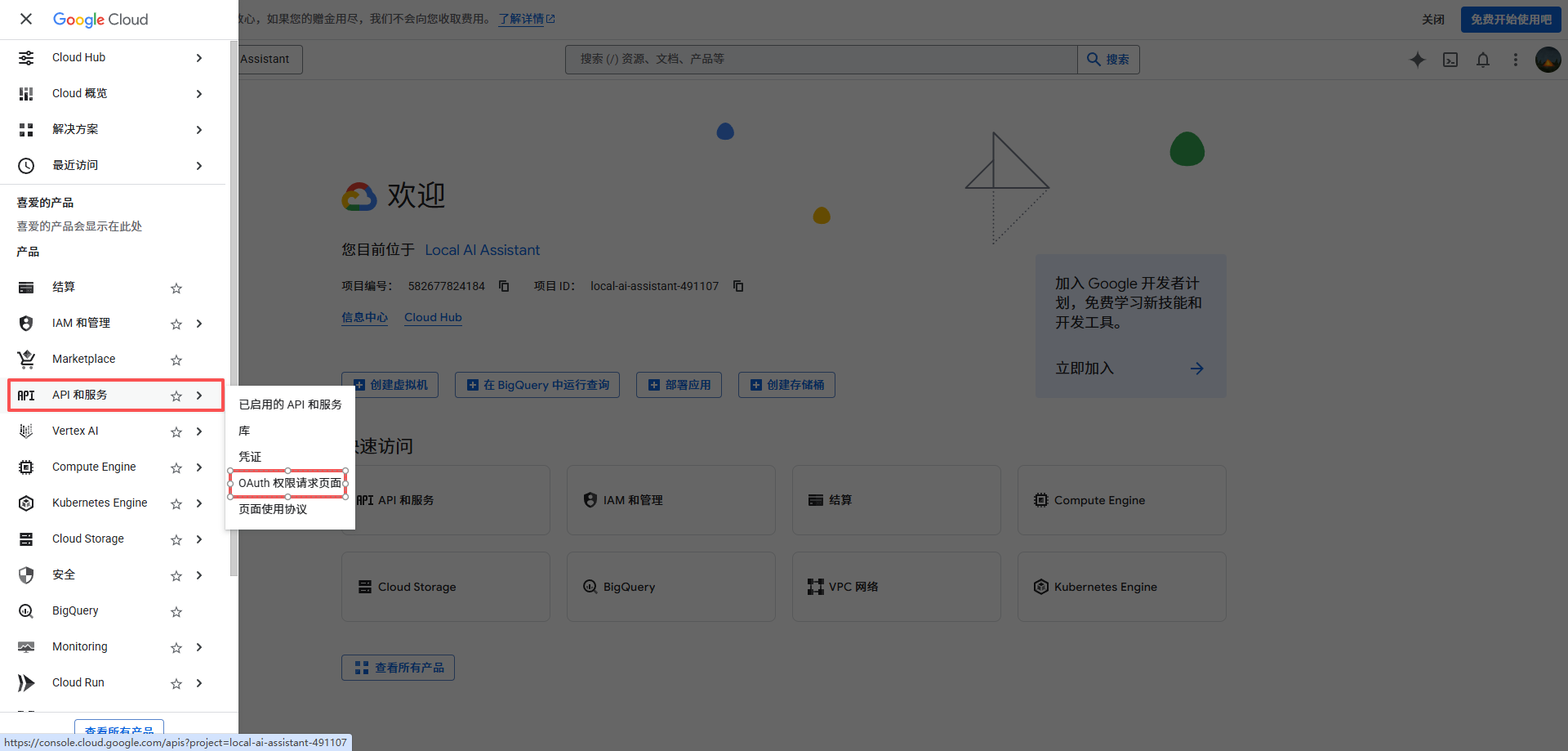This screenshot has width=1568, height=751.
Task: Click the account avatar in top bar
Action: coord(1548,60)
